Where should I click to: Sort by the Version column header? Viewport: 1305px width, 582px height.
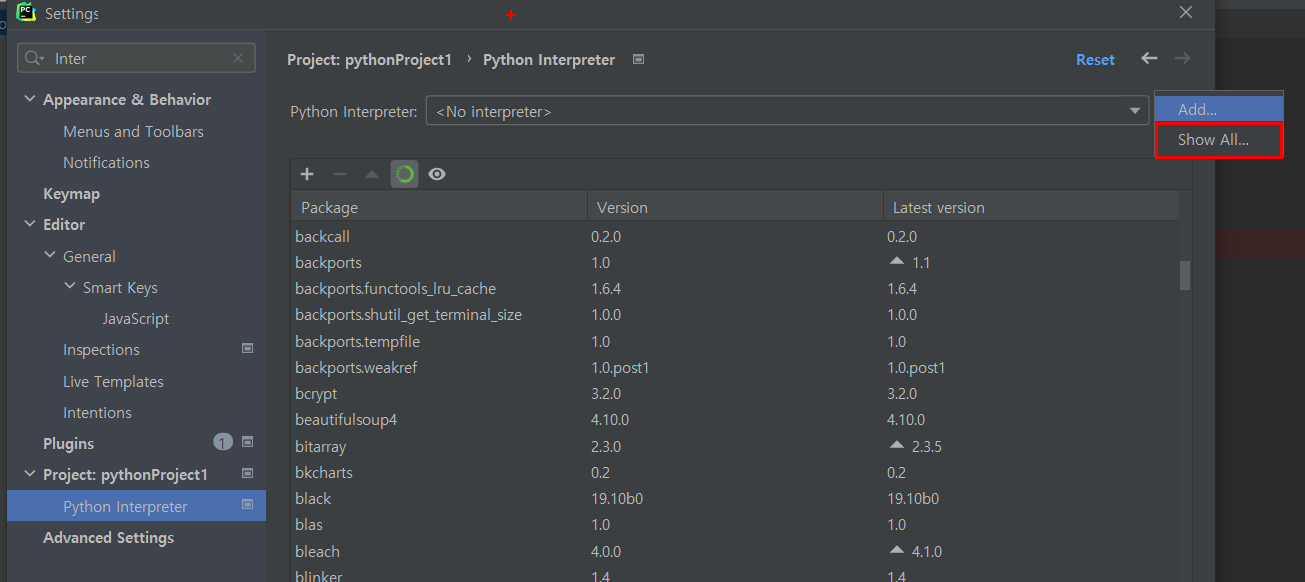735,207
